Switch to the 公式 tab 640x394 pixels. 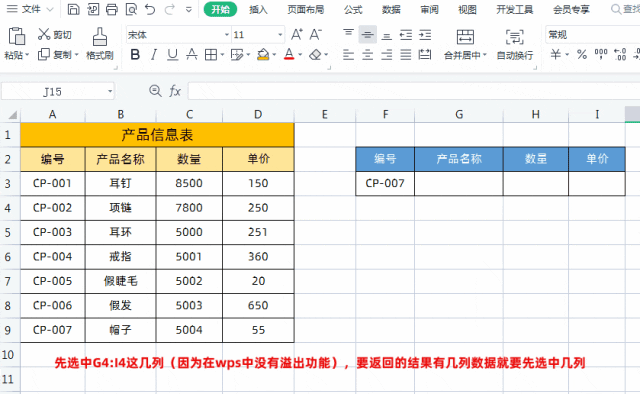353,9
